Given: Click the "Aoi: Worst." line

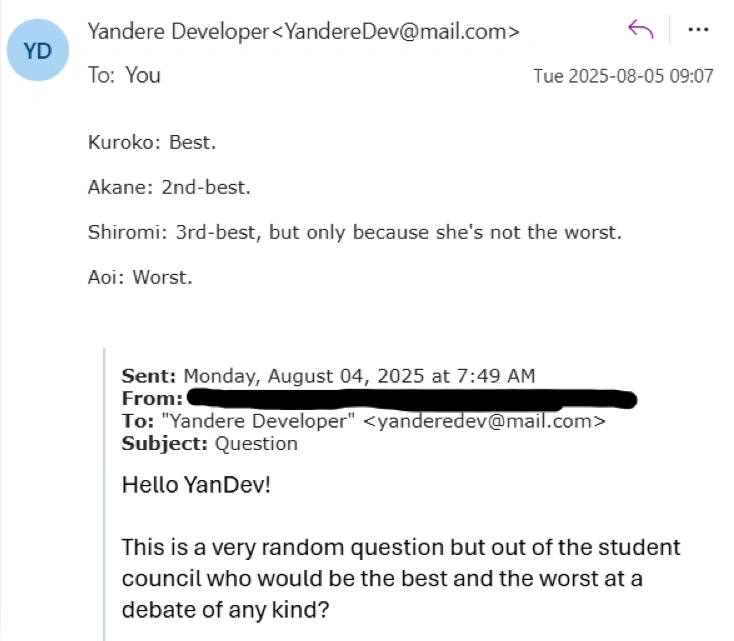Looking at the screenshot, I should [x=140, y=277].
